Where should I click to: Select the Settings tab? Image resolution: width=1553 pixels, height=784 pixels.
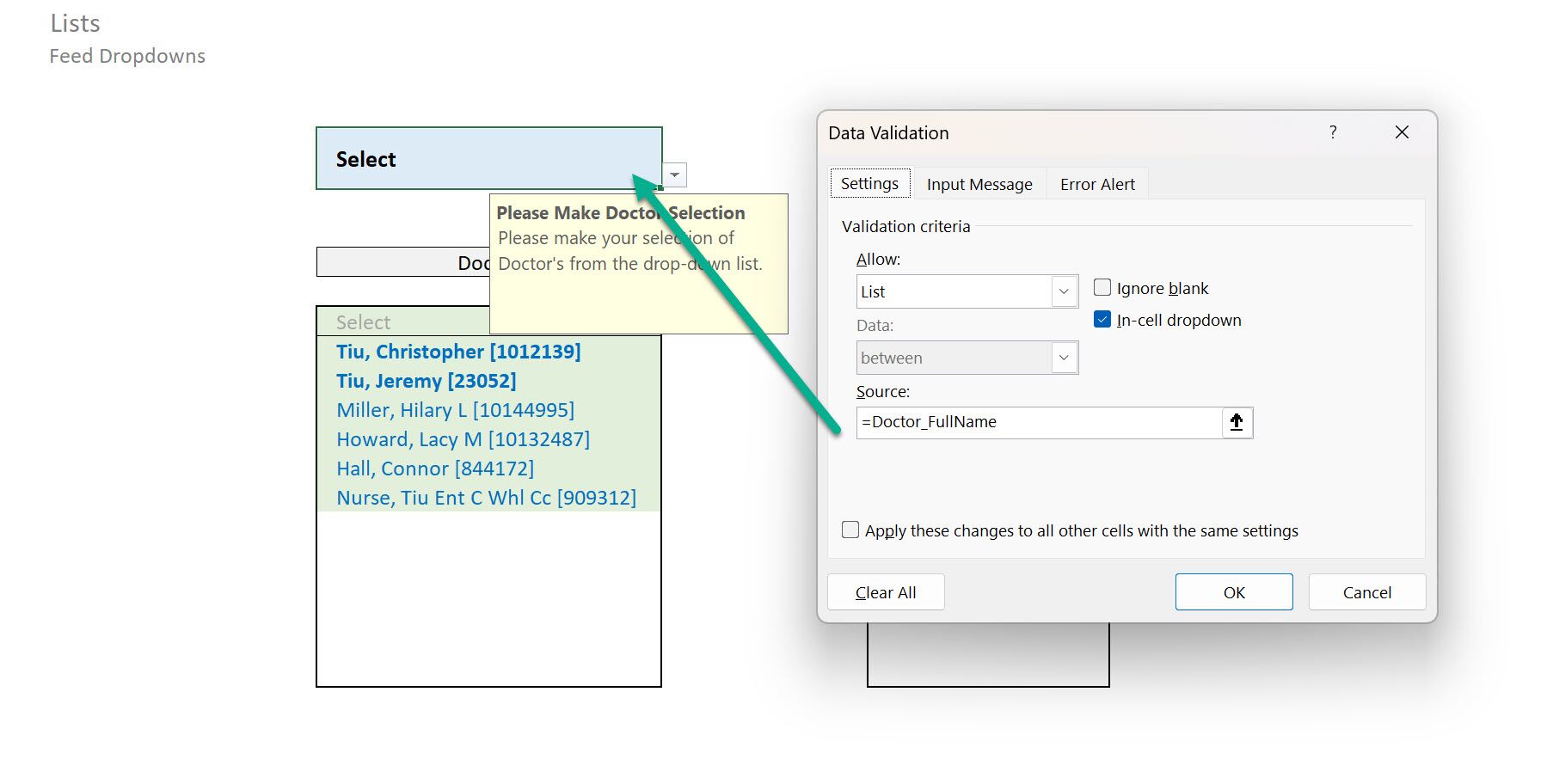[869, 183]
